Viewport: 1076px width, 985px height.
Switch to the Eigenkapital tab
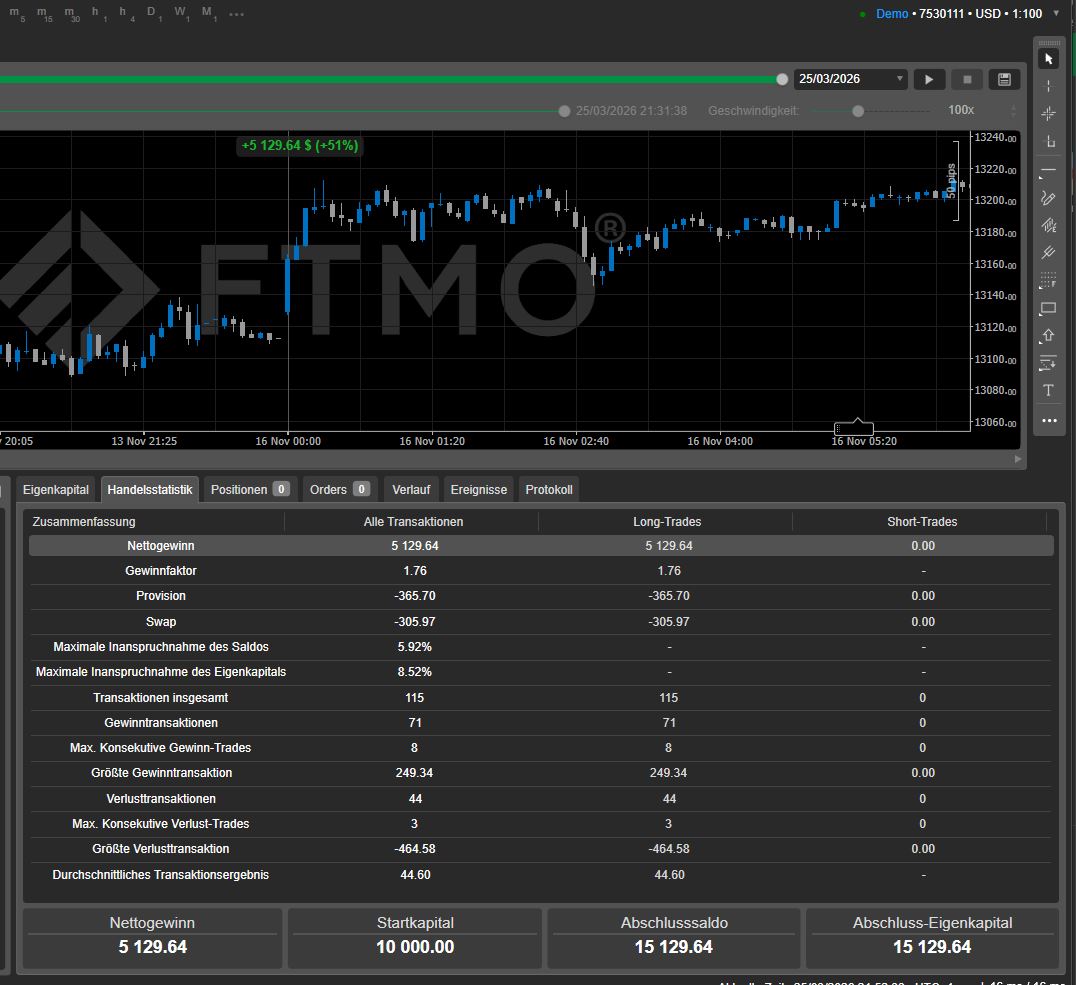56,489
